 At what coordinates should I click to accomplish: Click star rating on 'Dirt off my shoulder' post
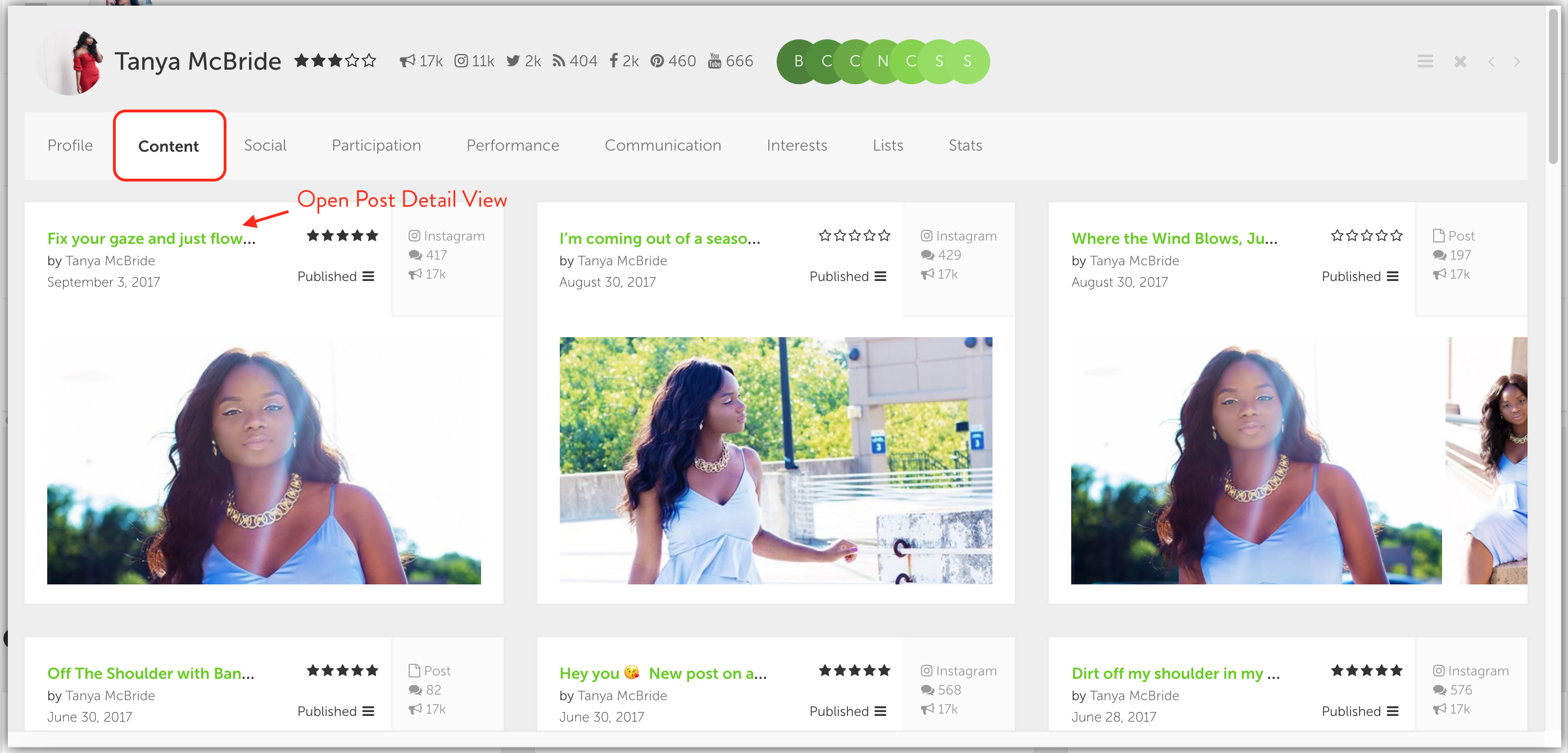point(1367,670)
